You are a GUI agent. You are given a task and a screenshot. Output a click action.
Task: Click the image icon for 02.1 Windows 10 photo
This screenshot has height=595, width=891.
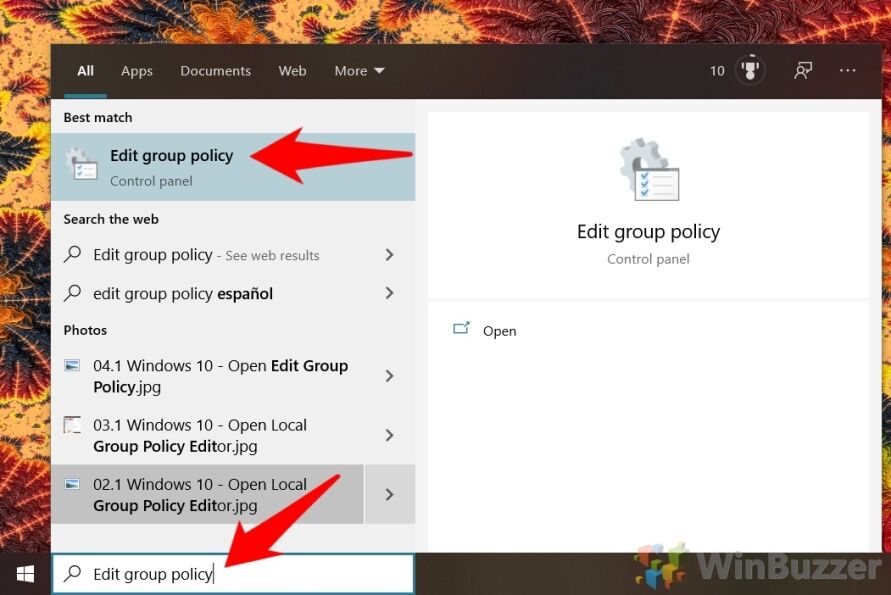point(72,484)
